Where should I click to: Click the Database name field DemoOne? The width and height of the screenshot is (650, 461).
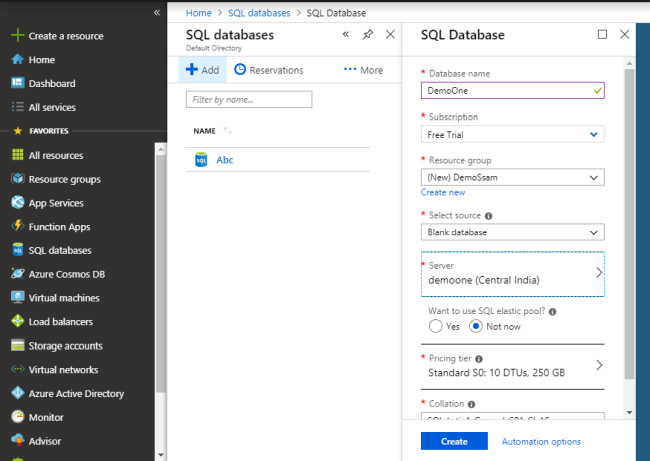click(x=512, y=90)
